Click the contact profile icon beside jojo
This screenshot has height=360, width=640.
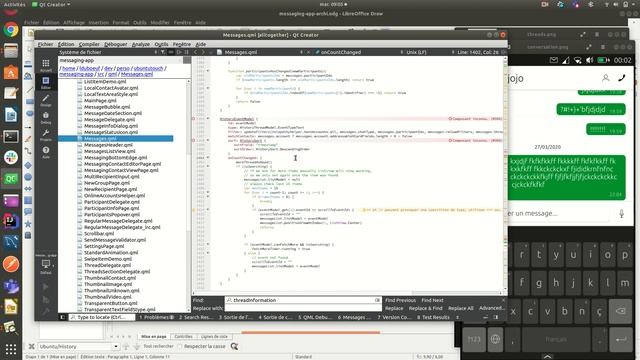click(x=606, y=78)
